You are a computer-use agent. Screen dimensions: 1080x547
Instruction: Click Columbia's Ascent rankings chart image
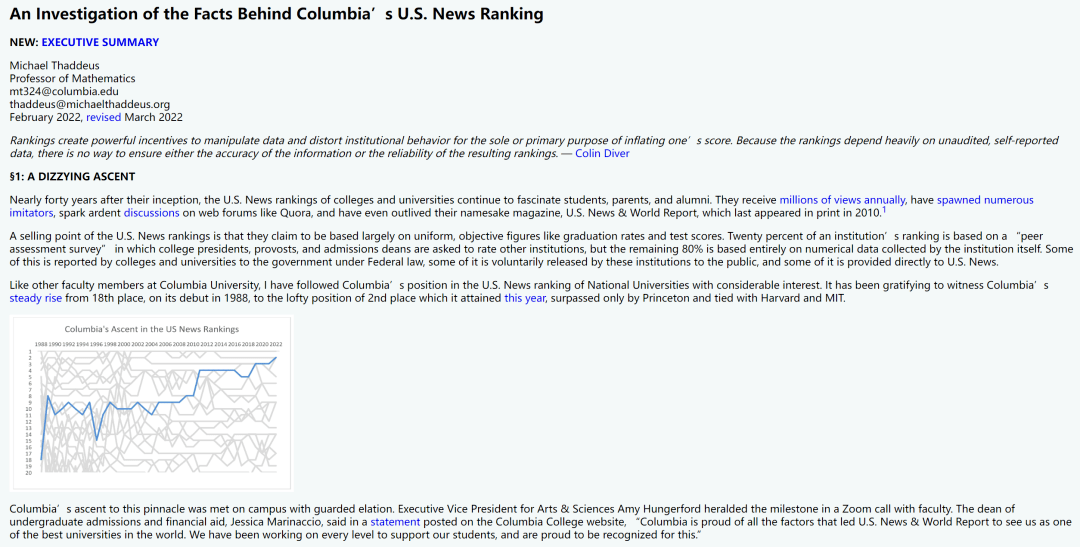click(152, 403)
